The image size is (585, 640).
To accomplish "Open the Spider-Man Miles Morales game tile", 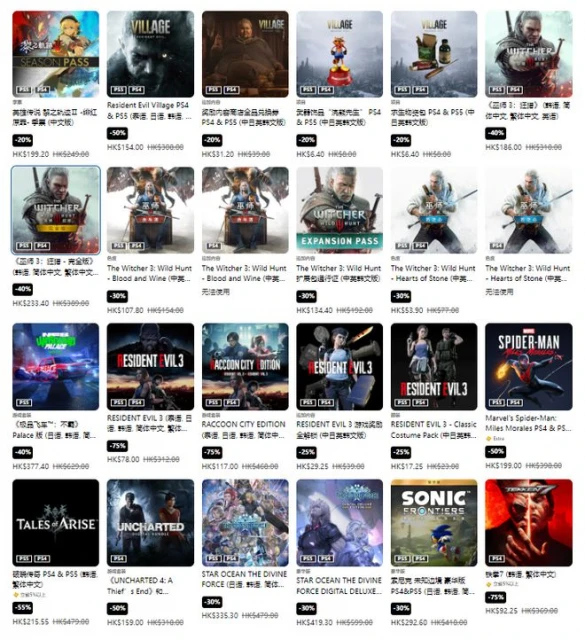I will (x=529, y=367).
